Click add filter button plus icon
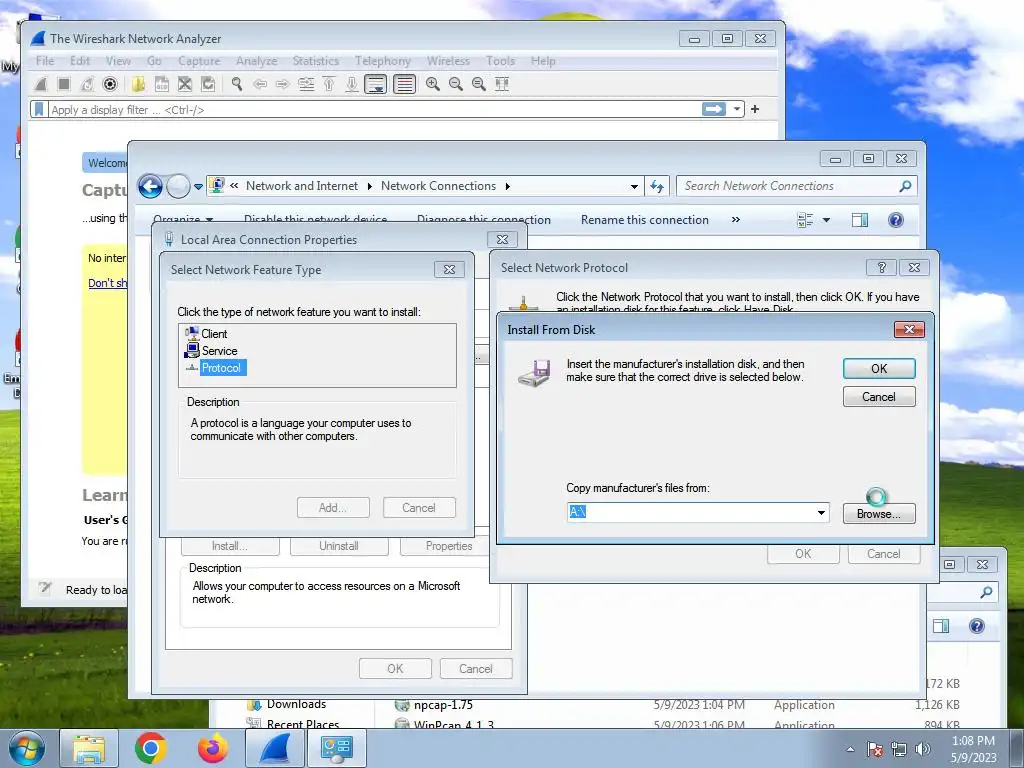This screenshot has height=768, width=1024. pyautogui.click(x=755, y=109)
